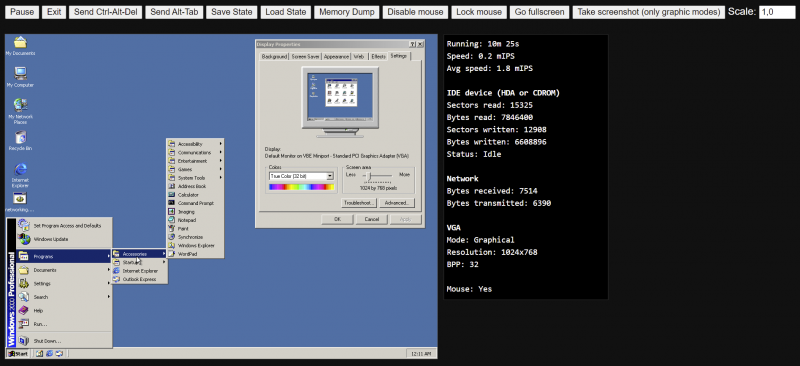Viewport: 800px width, 366px height.
Task: Open Help from Start menu
Action: point(64,310)
